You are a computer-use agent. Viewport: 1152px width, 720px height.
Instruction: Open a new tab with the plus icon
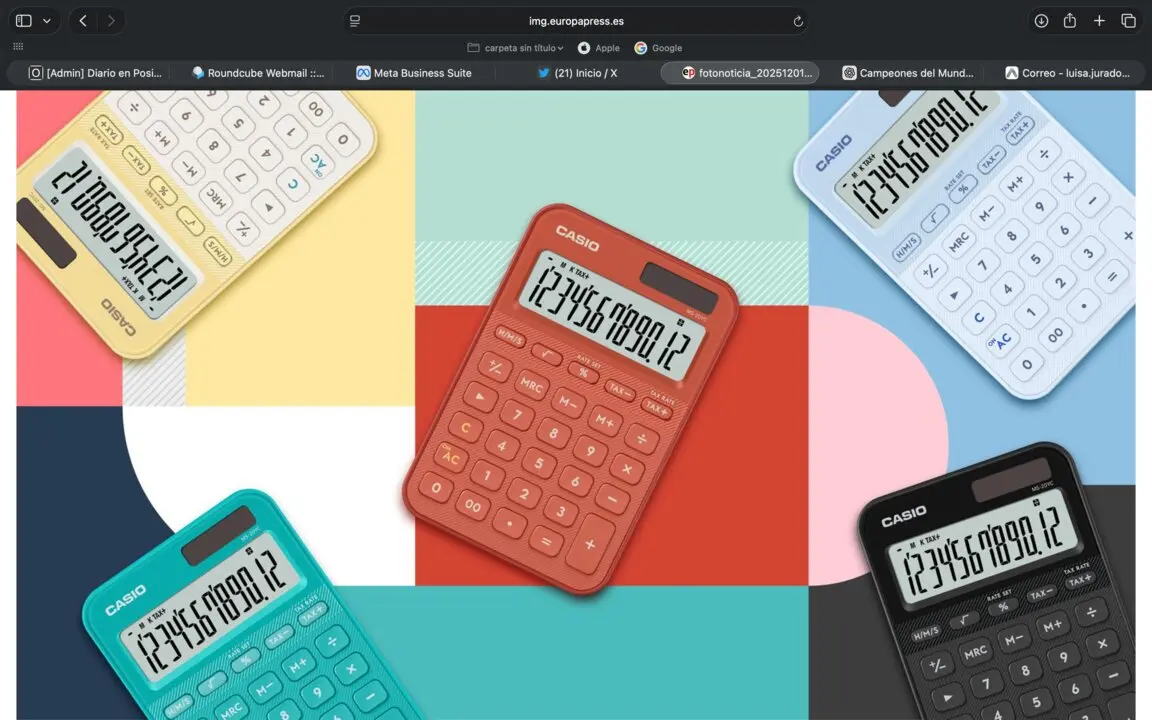[1099, 20]
